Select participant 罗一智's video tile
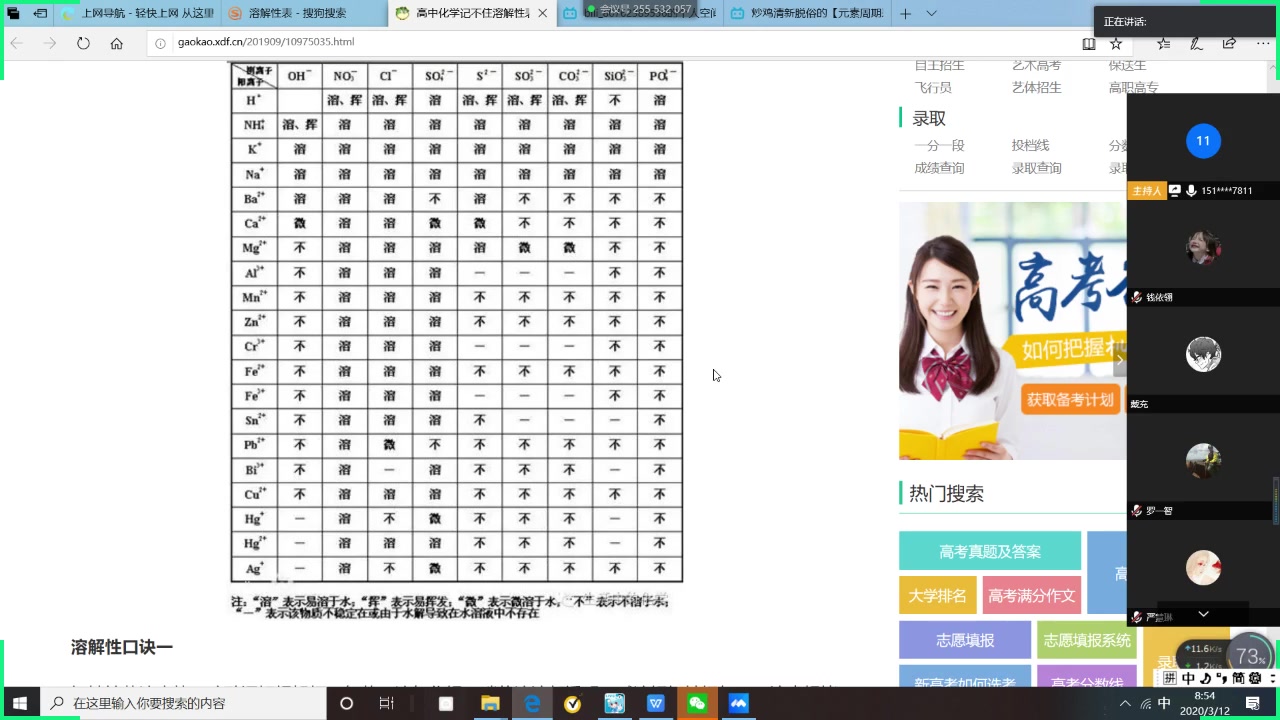Screen dimensions: 1280x720 point(1203,466)
